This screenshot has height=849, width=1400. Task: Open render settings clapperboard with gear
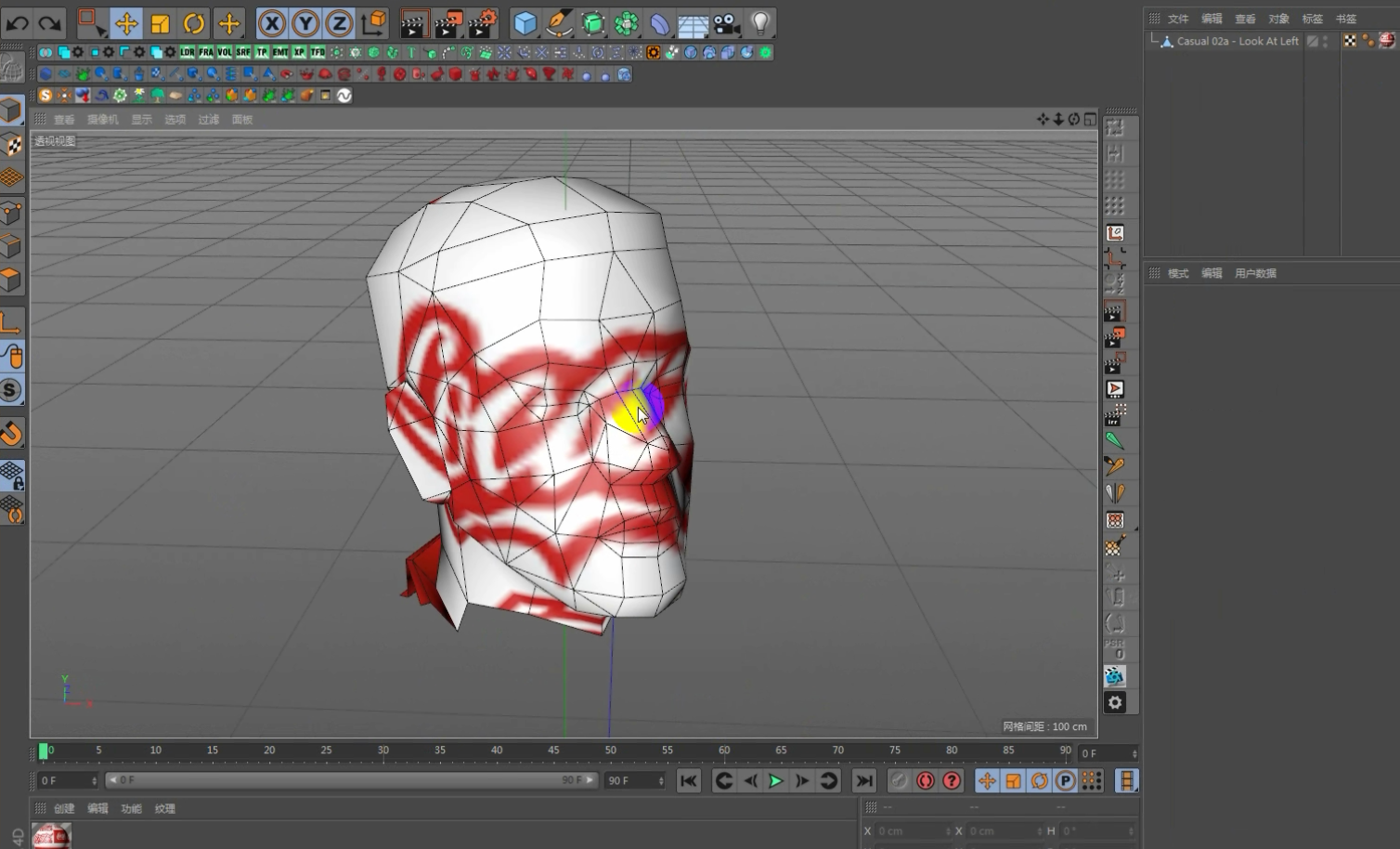[x=483, y=23]
